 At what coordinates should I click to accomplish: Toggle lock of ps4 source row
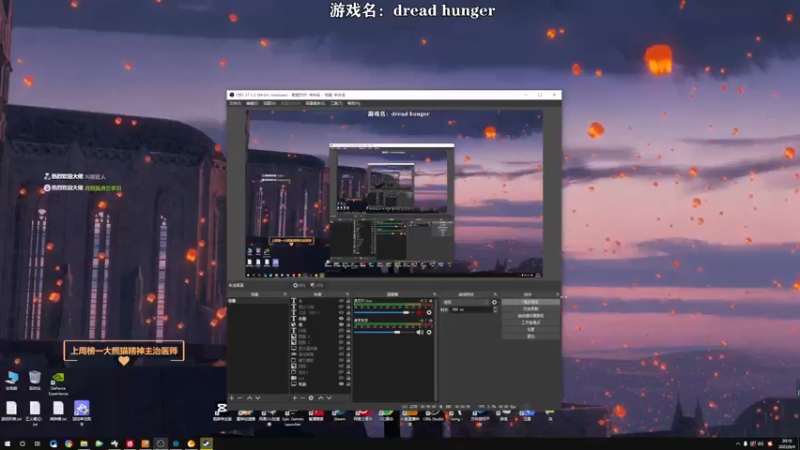348,378
